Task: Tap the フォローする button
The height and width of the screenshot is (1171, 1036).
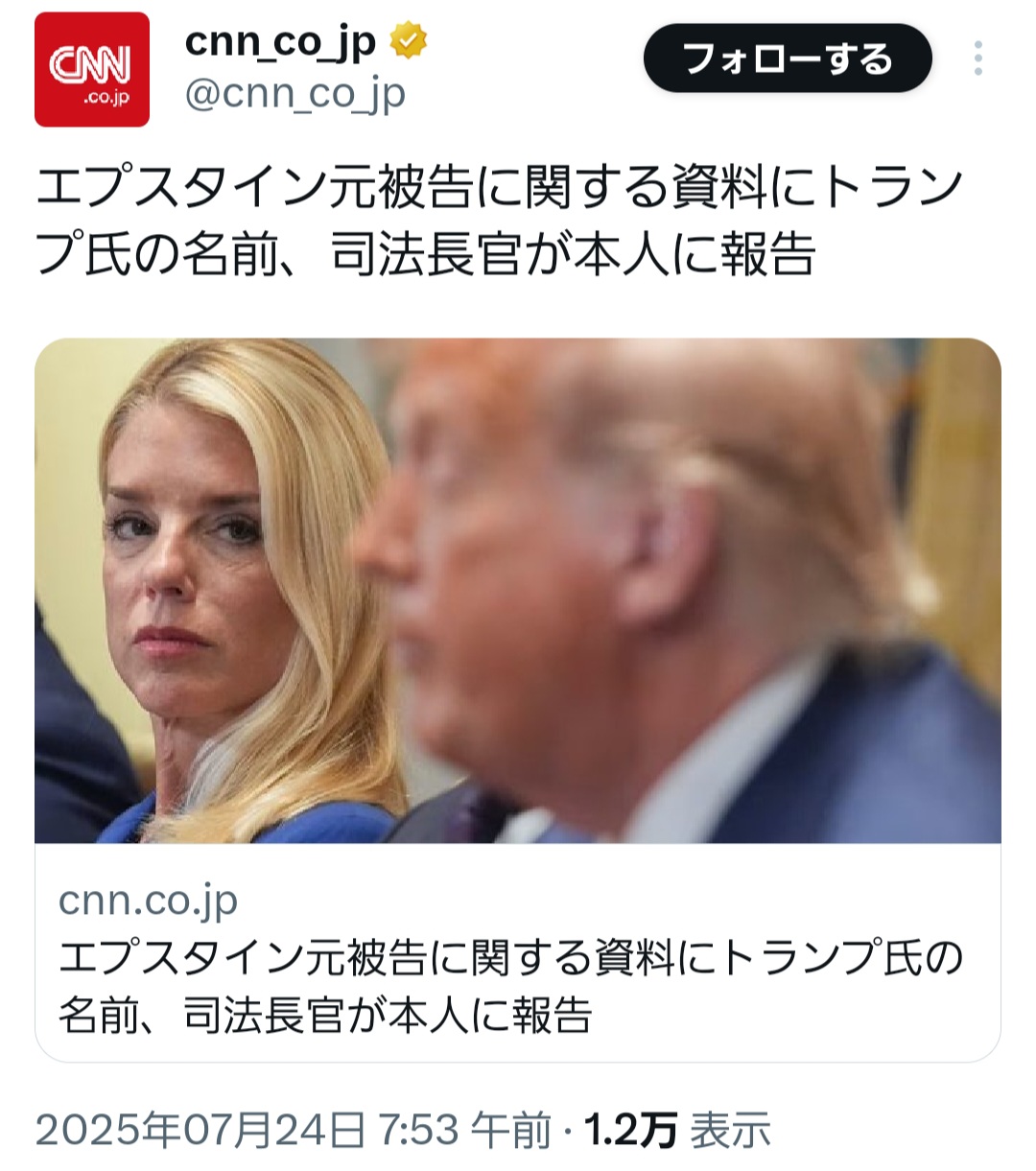Action: (x=788, y=59)
